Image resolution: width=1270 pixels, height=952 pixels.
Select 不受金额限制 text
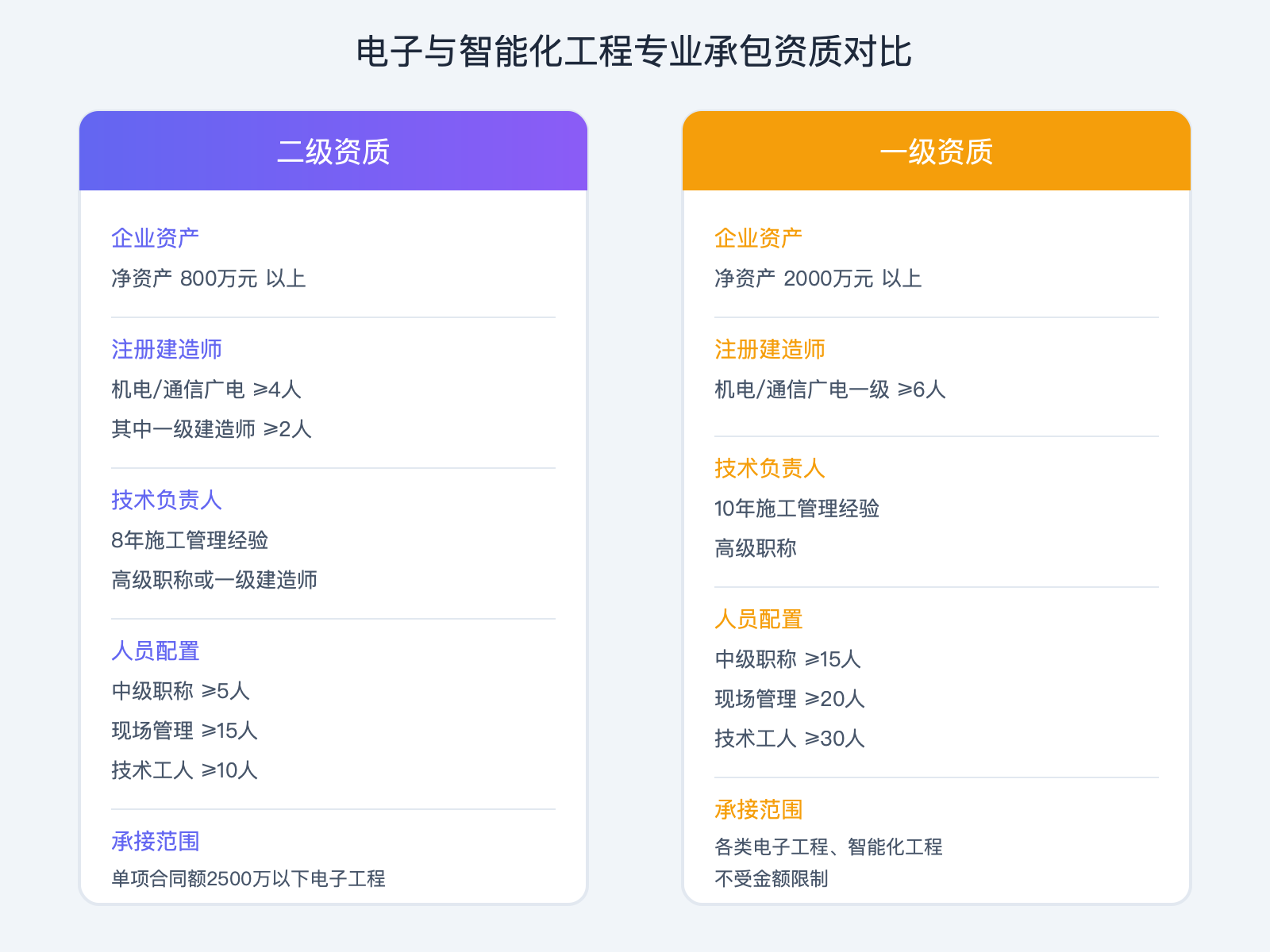click(x=772, y=880)
